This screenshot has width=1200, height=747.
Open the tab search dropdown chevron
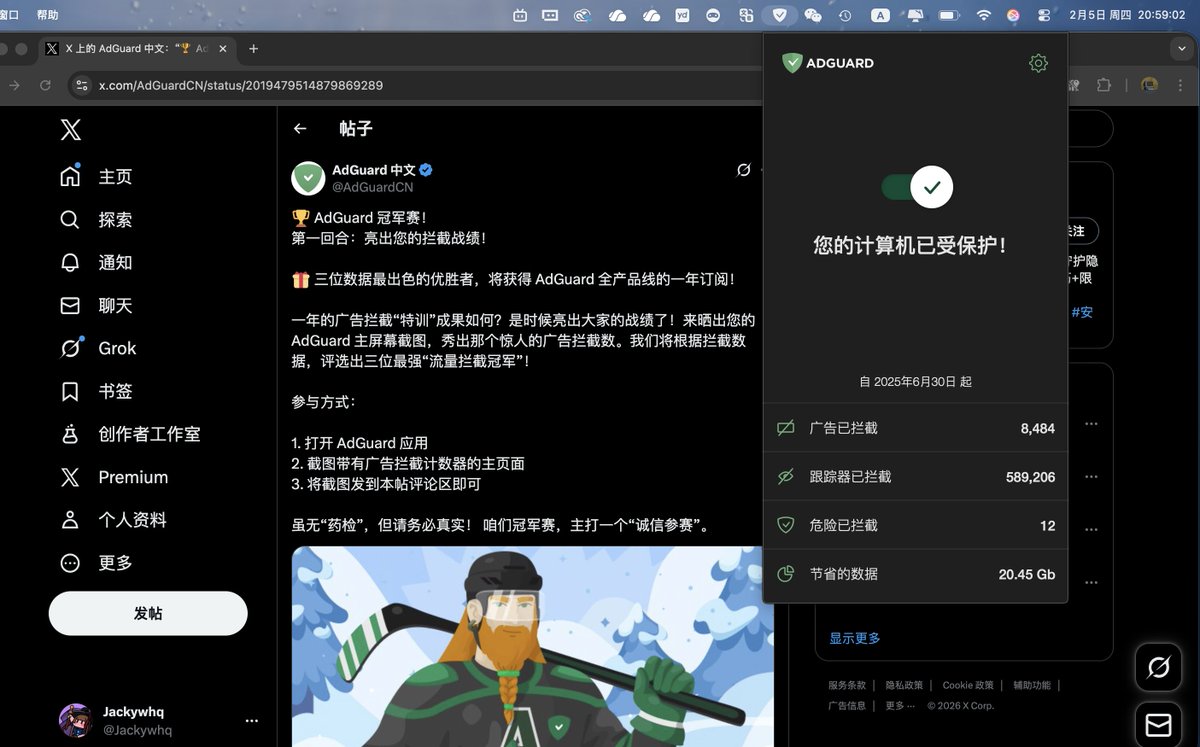coord(1182,48)
